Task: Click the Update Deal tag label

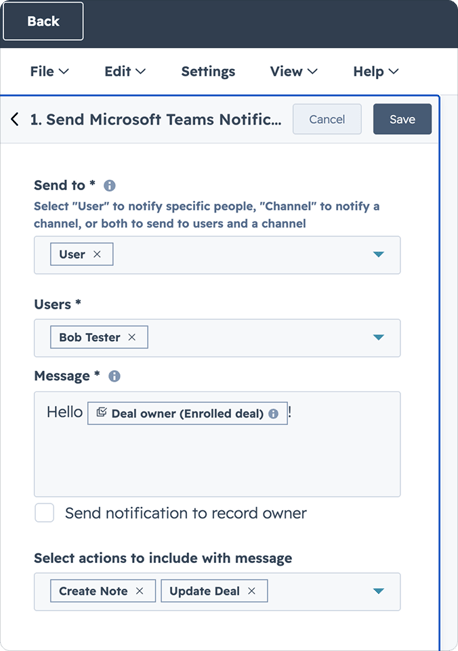Action: click(204, 591)
